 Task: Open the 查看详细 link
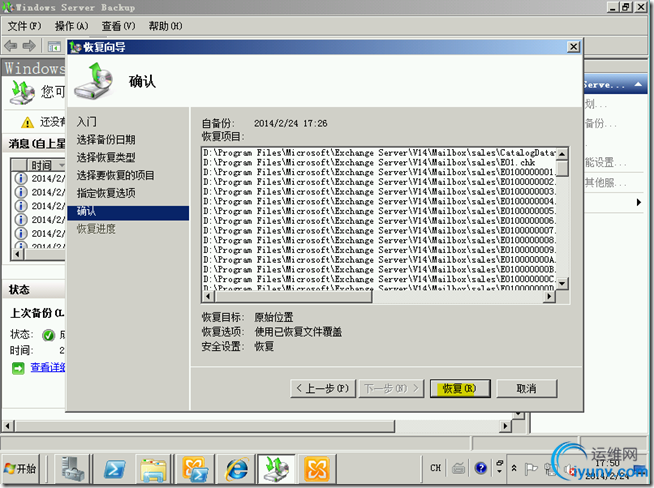point(48,367)
